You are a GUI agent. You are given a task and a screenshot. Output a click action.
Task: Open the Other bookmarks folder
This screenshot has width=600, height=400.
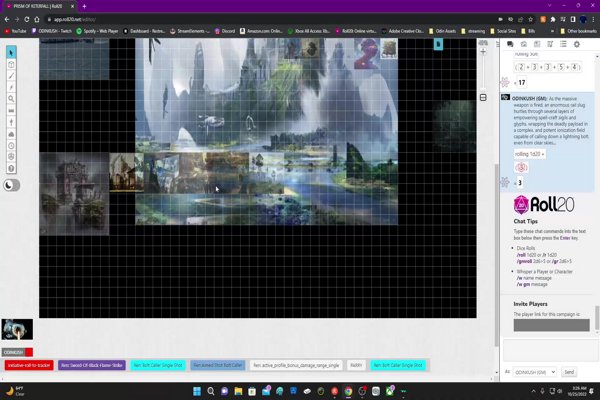point(578,31)
